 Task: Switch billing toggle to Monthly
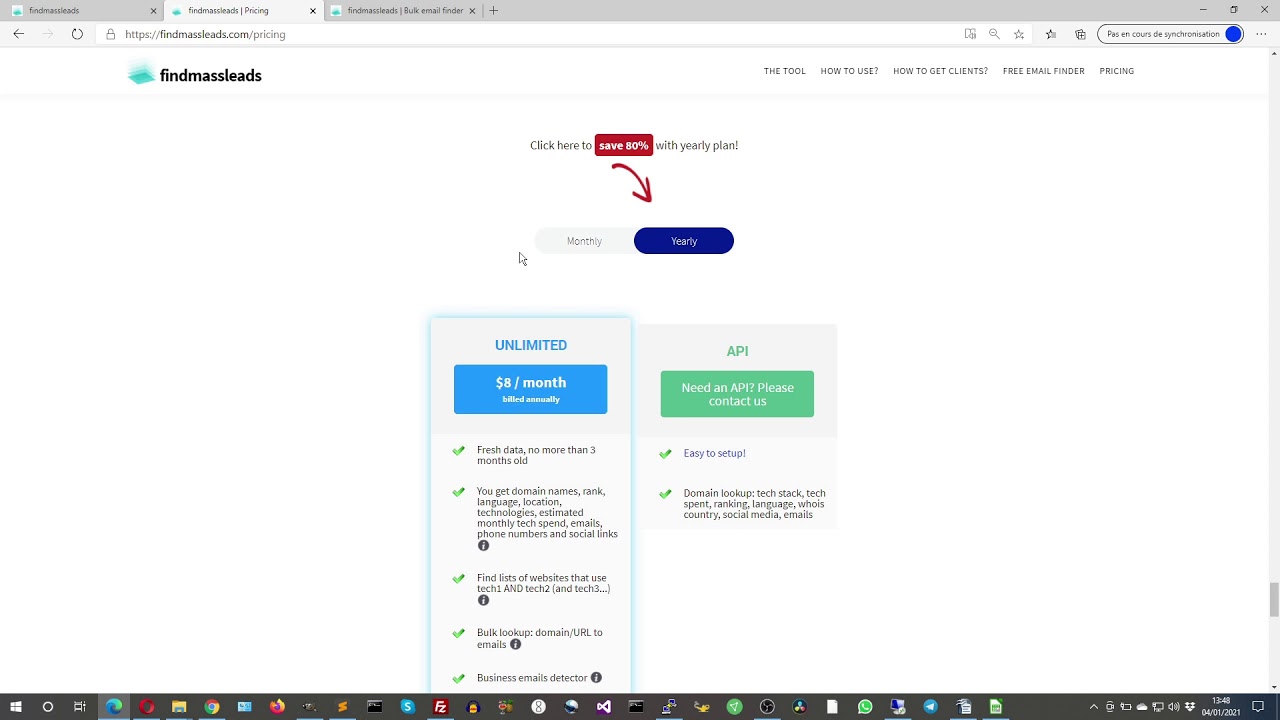click(584, 241)
